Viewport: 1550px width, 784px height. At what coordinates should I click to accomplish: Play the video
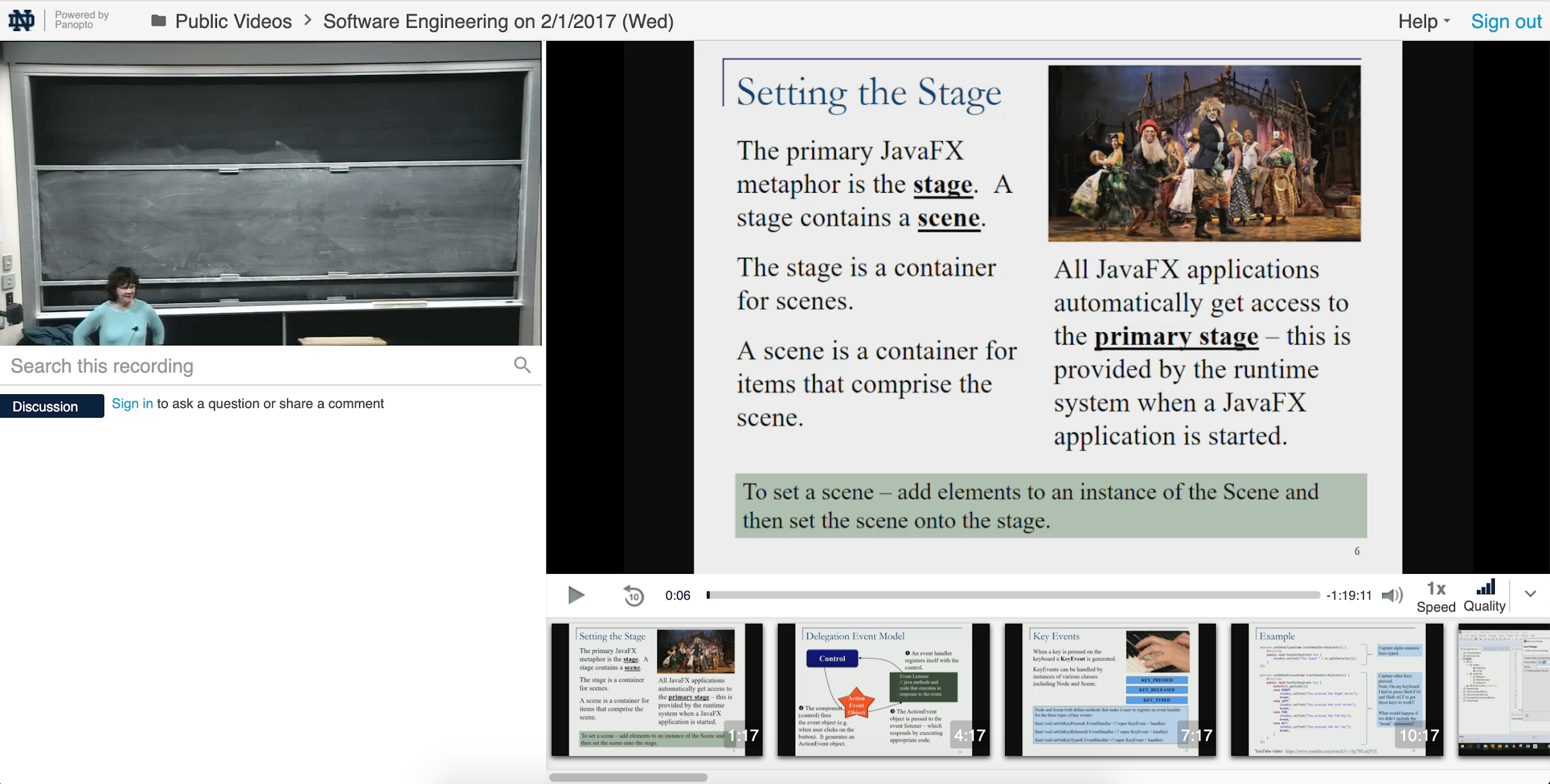[x=576, y=595]
